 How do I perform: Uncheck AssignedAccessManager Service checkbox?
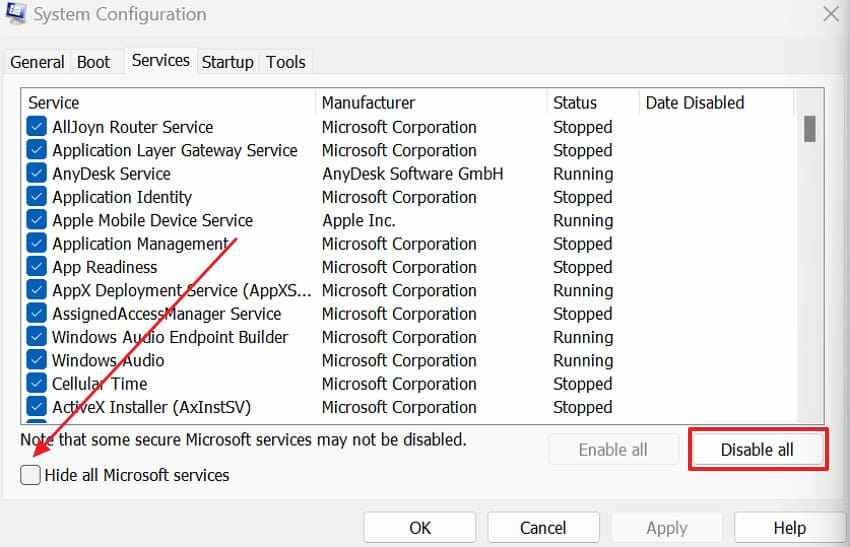(x=36, y=313)
